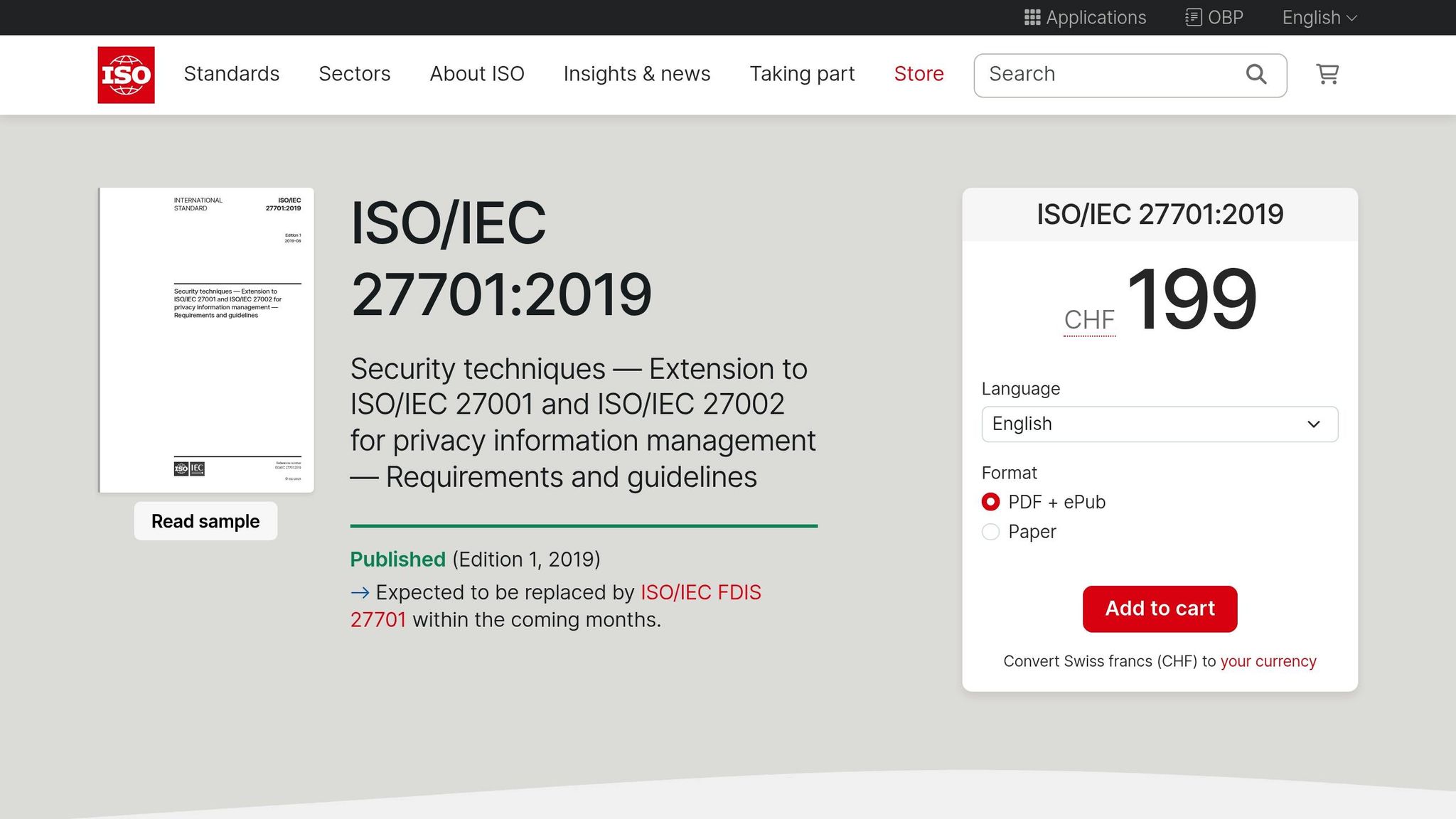Click the CHF currency abbreviation
Screen dimensions: 1456x819
(x=1089, y=320)
